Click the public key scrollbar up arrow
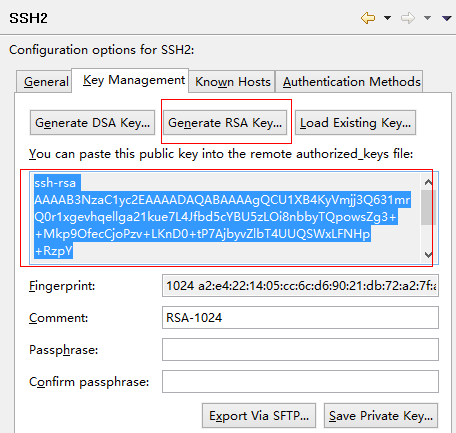Screen dimensions: 456x433 click(429, 182)
